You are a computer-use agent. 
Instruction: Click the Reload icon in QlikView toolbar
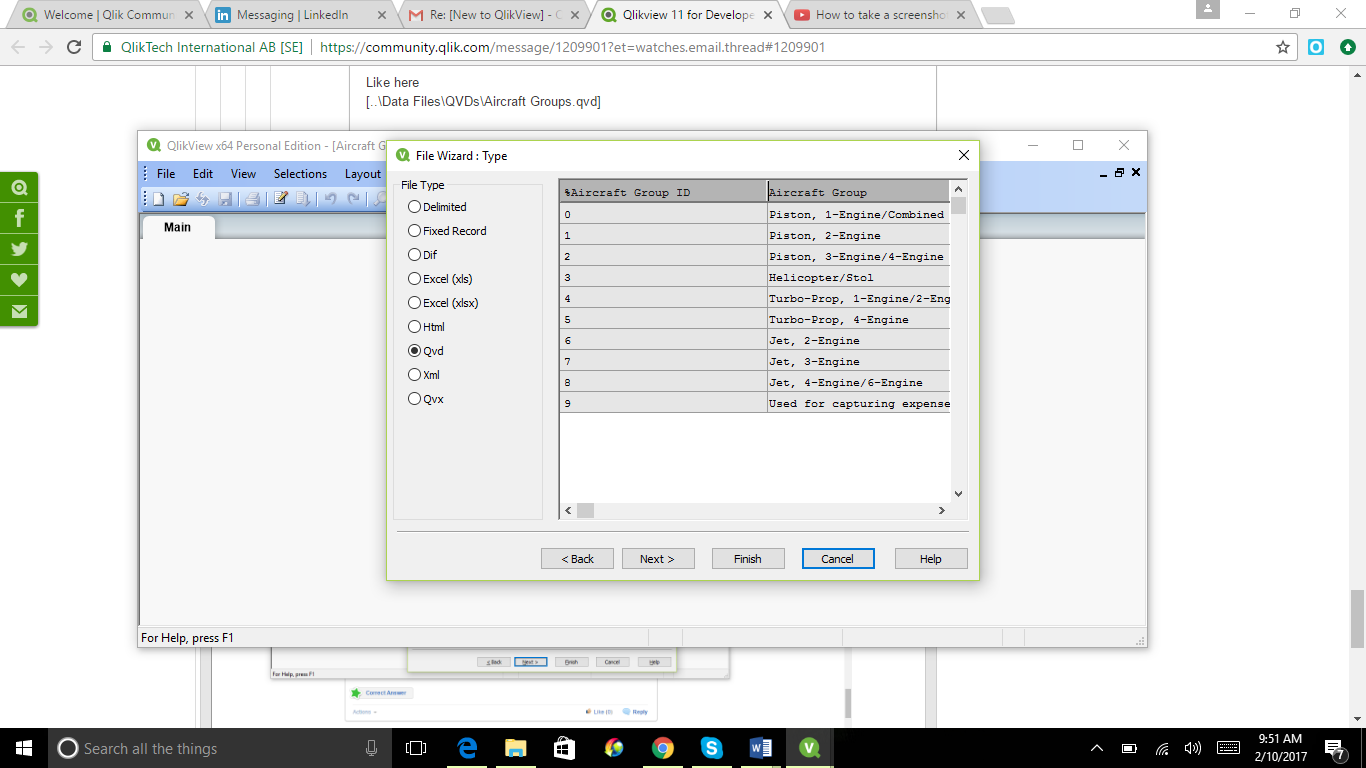[x=203, y=199]
